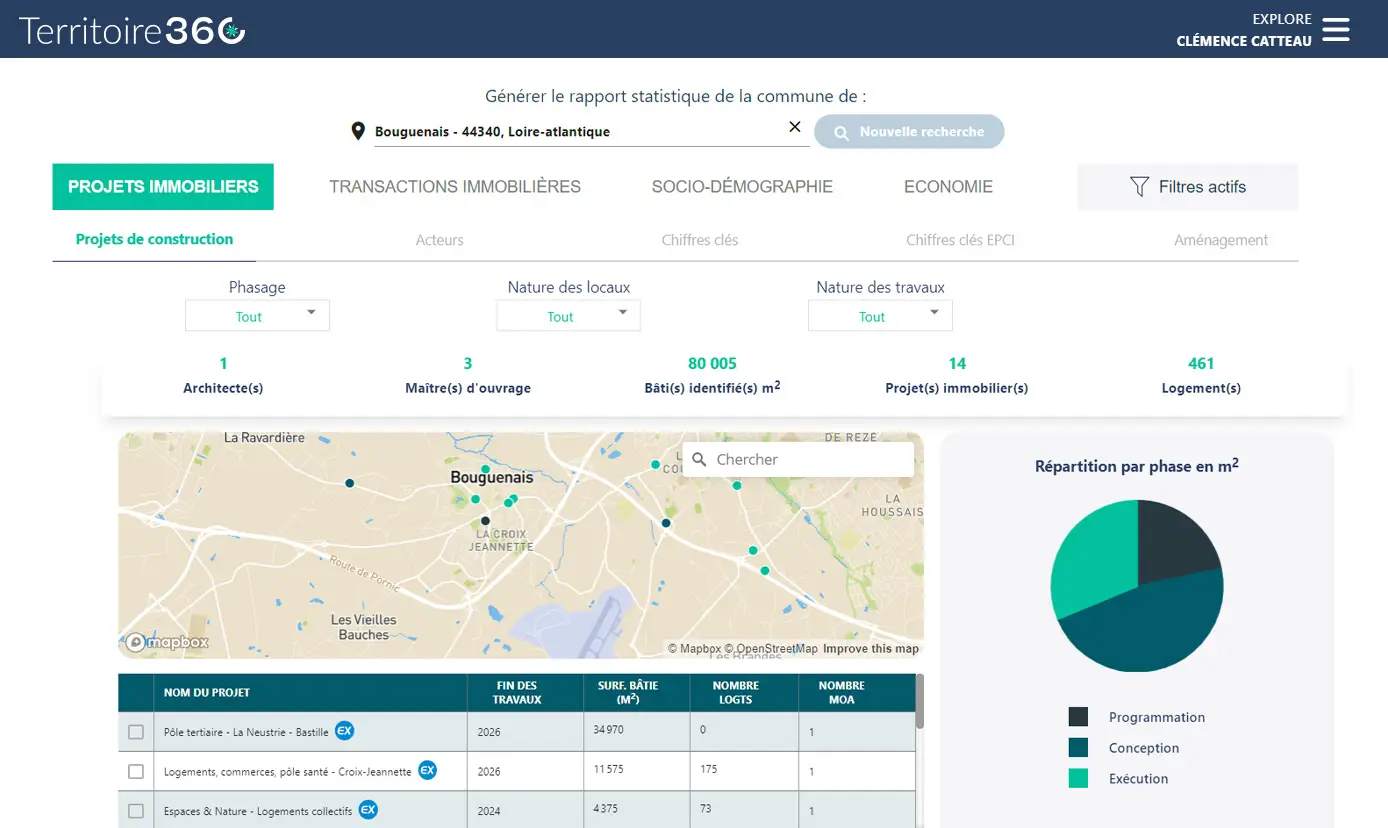This screenshot has width=1388, height=828.
Task: Click the dark marker near La Ravardière
Action: [350, 483]
